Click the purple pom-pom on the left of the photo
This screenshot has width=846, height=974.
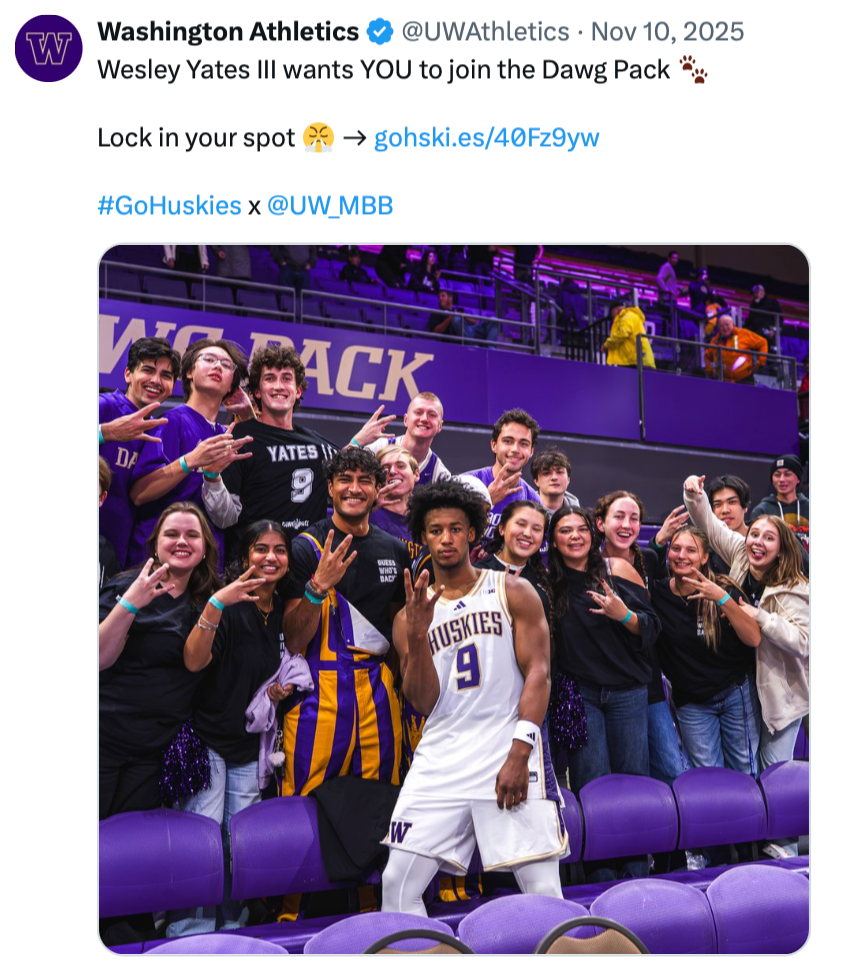click(184, 762)
